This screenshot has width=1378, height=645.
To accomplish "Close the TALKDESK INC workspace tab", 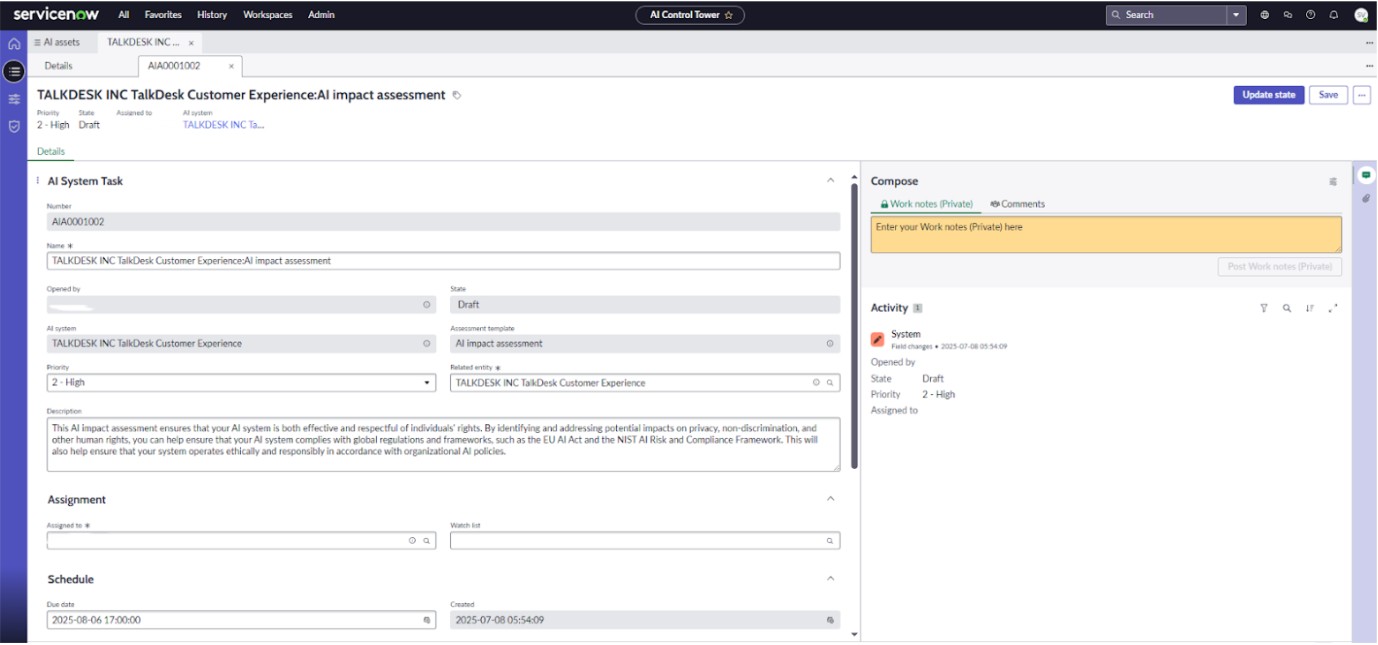I will (191, 43).
